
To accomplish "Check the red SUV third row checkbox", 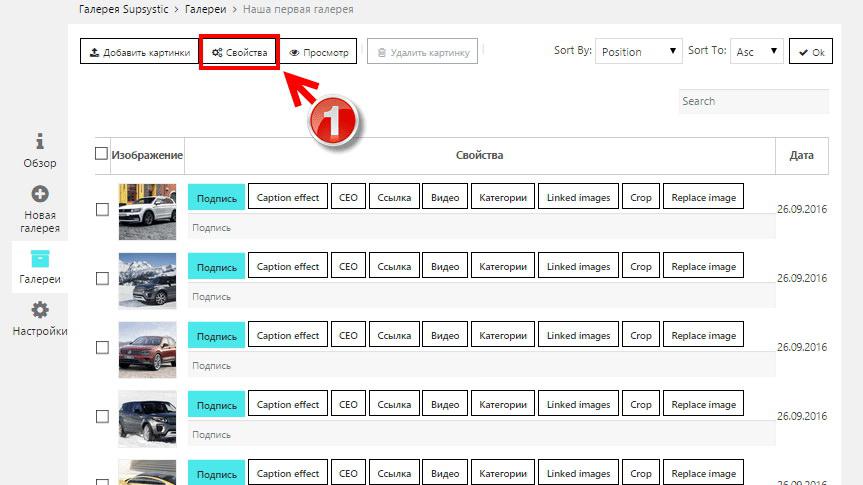I will (x=102, y=348).
